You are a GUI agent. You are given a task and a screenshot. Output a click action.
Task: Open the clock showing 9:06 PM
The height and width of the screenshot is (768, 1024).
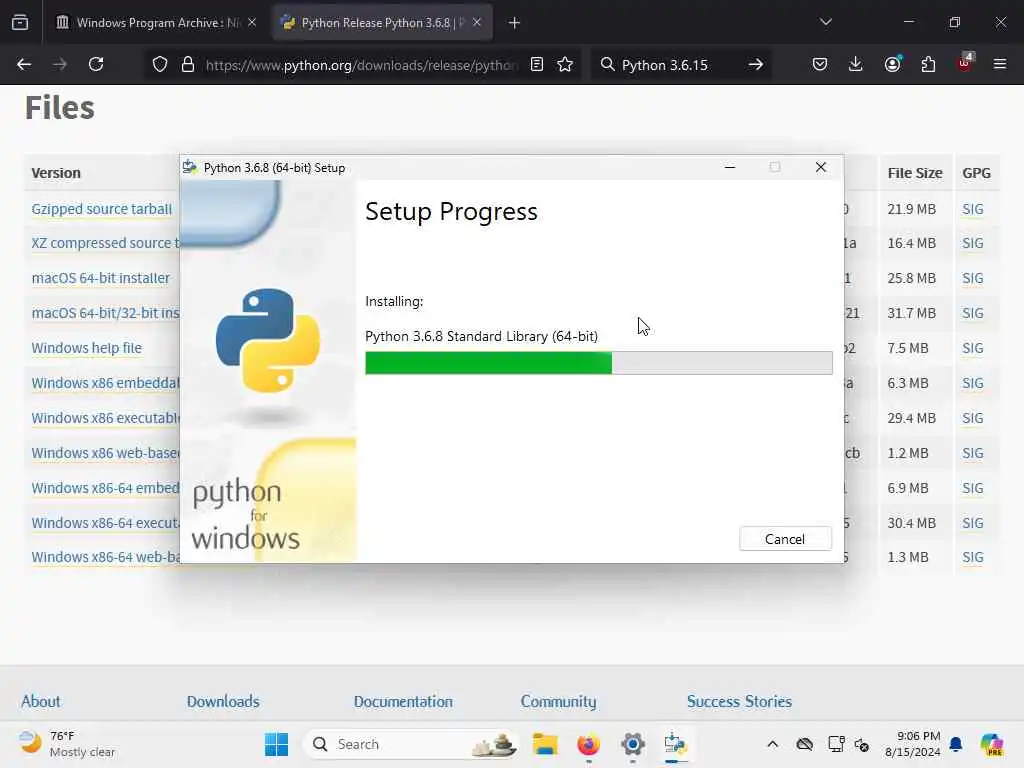(913, 744)
